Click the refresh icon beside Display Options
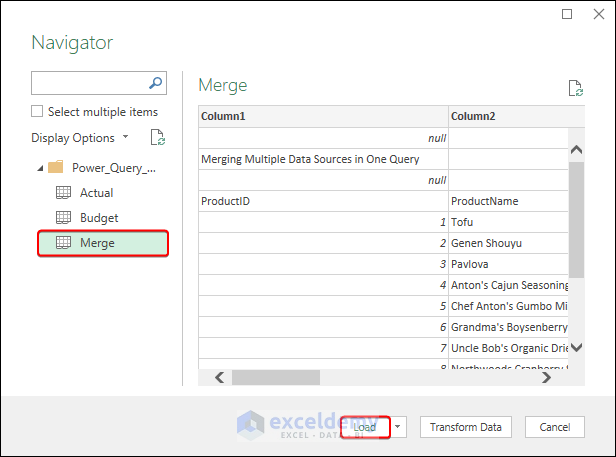The height and width of the screenshot is (457, 616). (x=157, y=137)
